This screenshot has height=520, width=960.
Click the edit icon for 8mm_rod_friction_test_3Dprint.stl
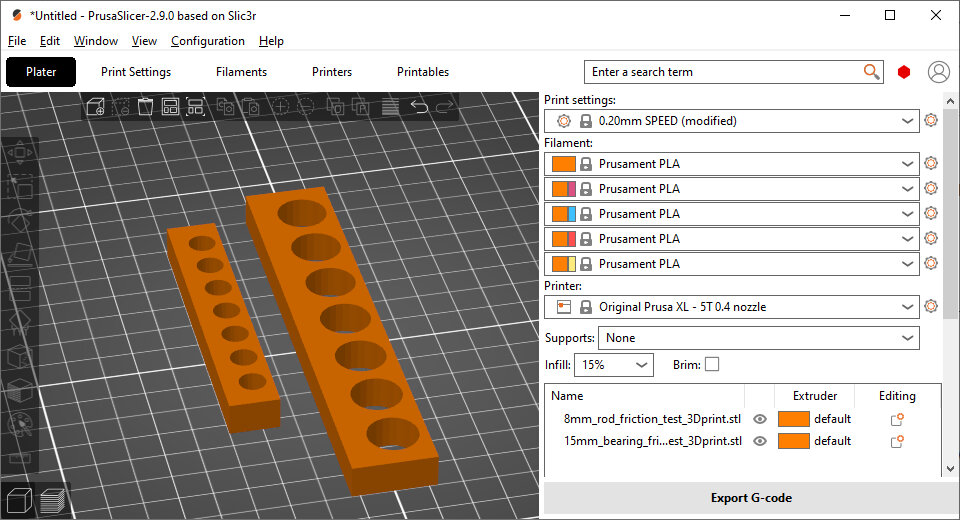click(897, 420)
